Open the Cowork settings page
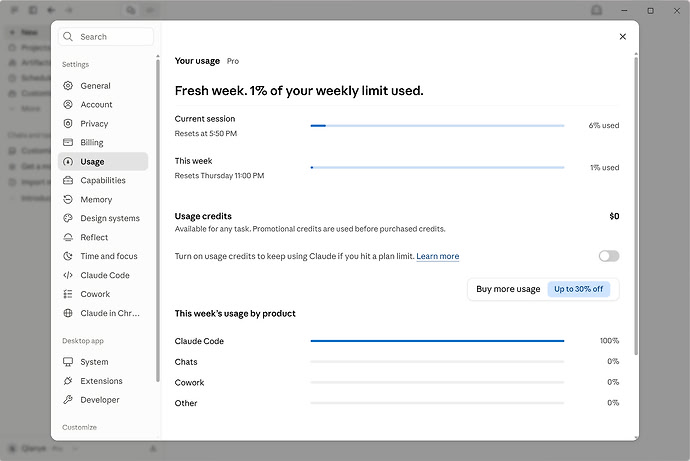 (103, 294)
